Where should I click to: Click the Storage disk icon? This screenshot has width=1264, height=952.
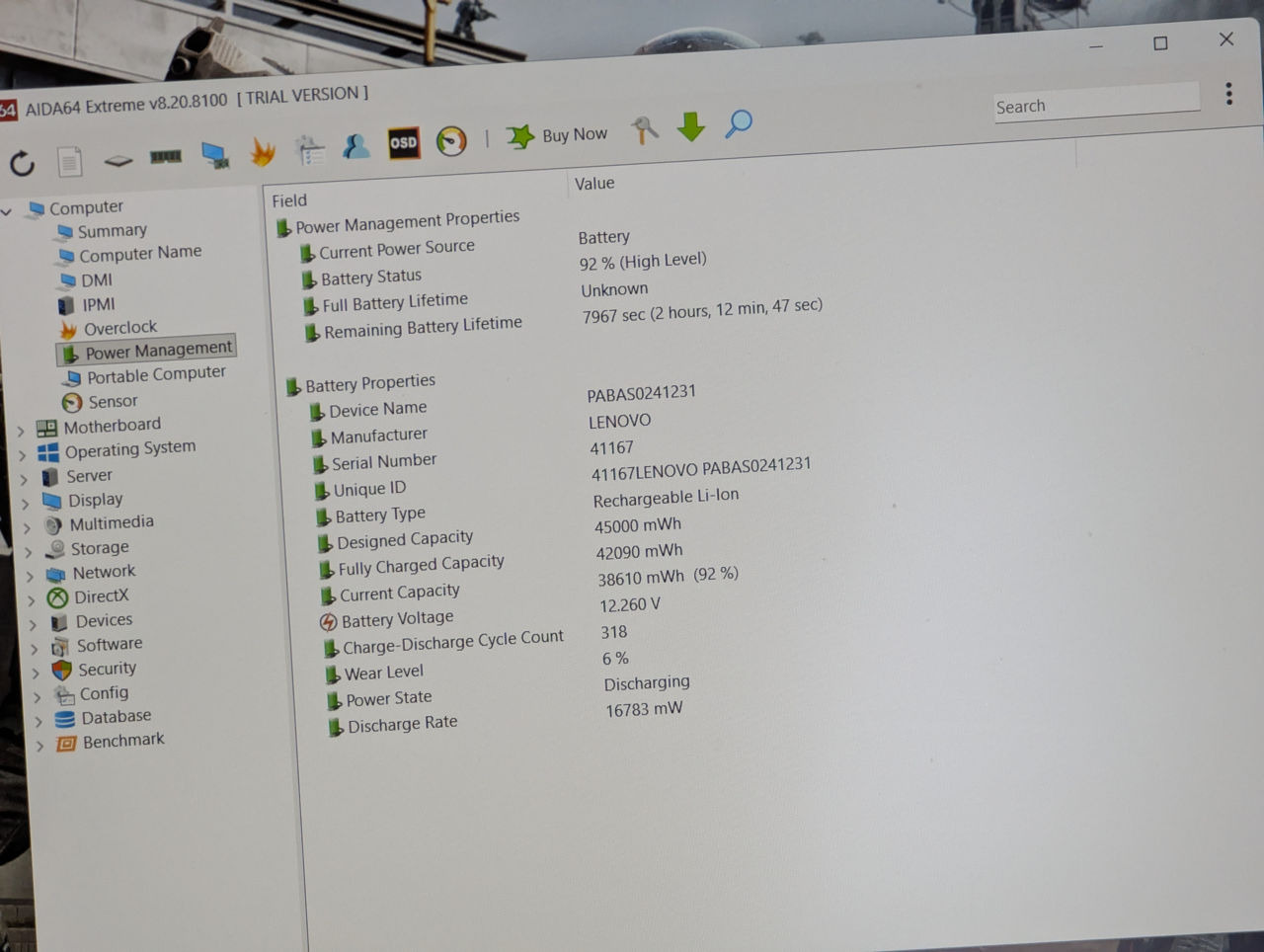55,549
